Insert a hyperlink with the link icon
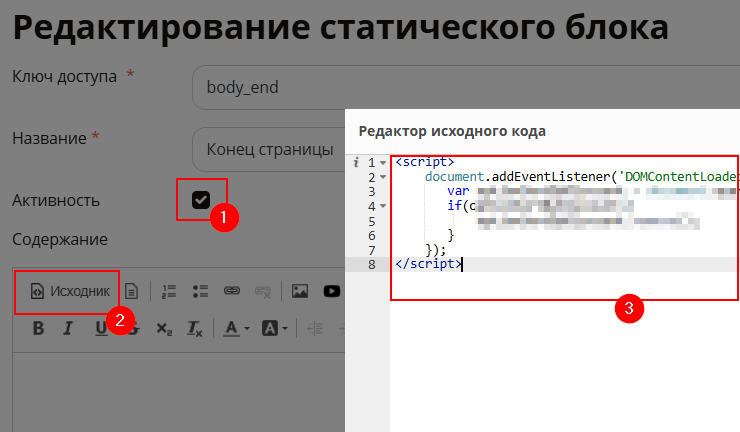 [x=232, y=291]
